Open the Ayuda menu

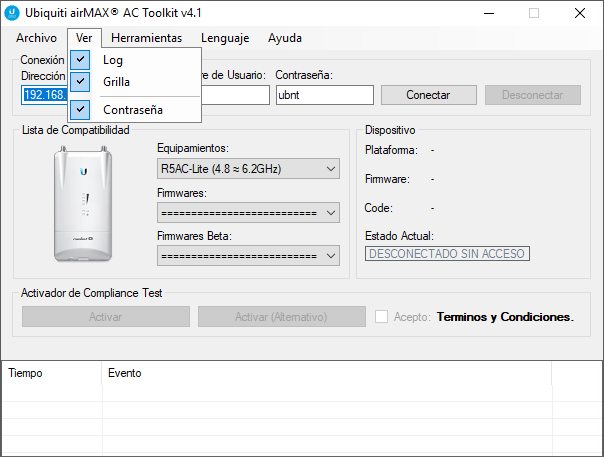coord(285,38)
